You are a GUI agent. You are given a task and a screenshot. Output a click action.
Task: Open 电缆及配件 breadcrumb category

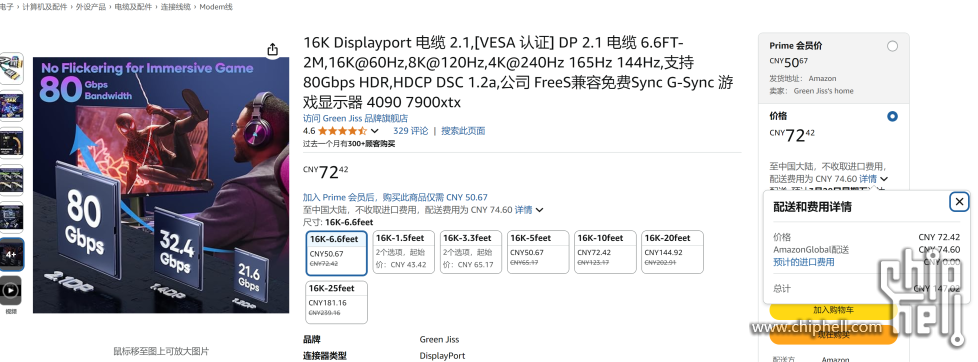(132, 7)
